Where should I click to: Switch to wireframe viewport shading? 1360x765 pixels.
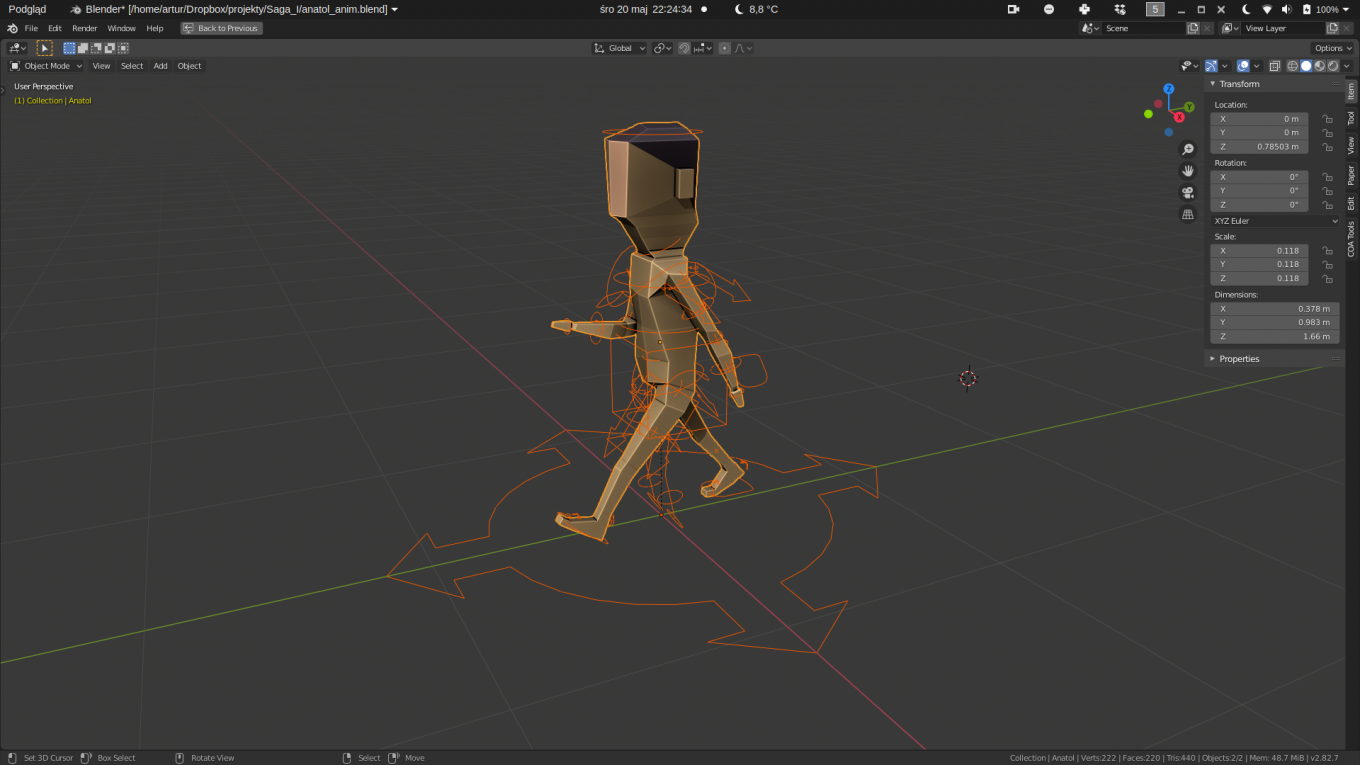tap(1292, 66)
